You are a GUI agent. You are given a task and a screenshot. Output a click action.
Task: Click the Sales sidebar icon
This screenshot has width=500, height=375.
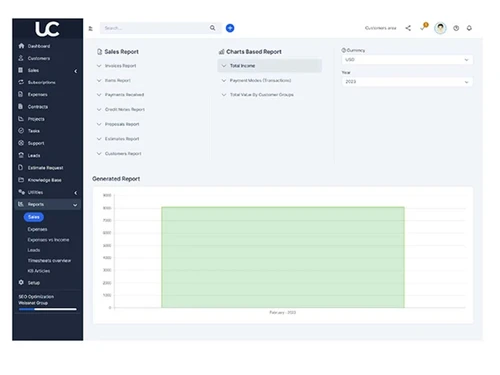21,70
